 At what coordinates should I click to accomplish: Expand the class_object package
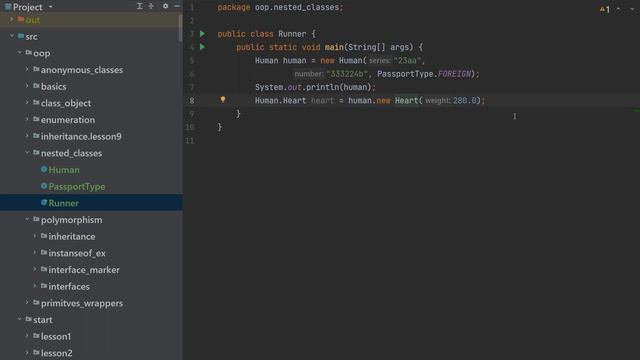point(27,103)
